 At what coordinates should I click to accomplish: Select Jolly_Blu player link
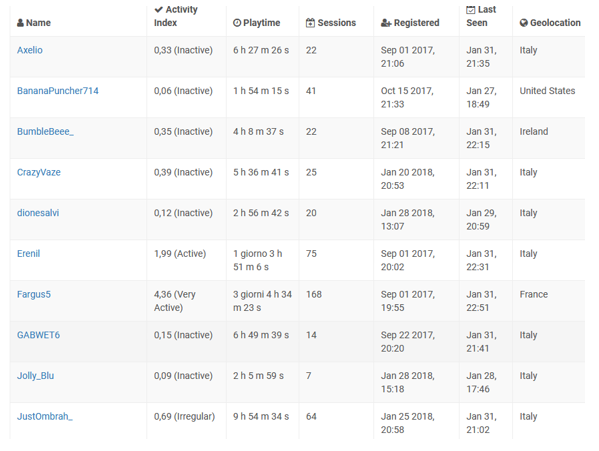(x=35, y=376)
